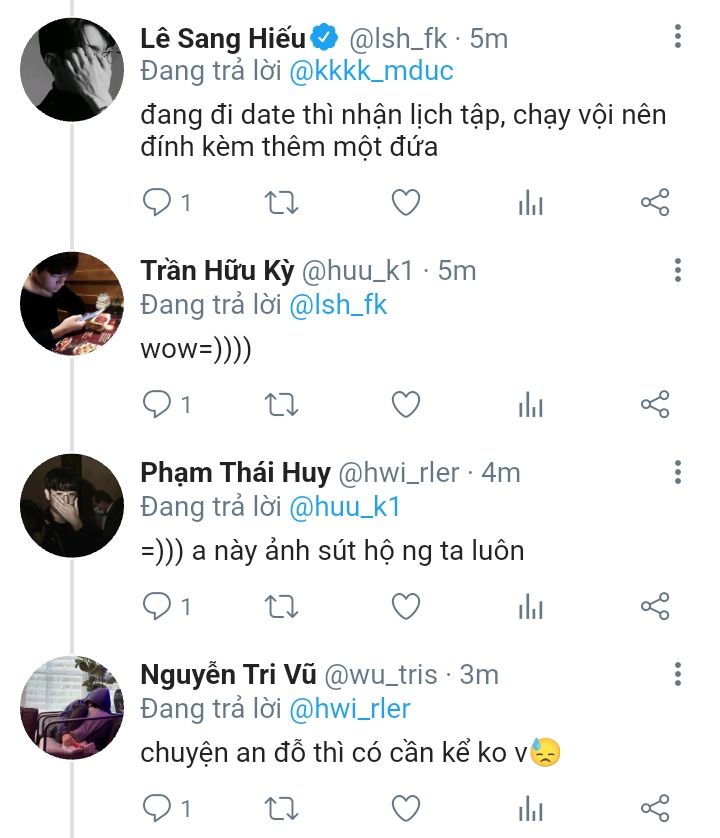The height and width of the screenshot is (838, 720).
Task: Share Nguyễn Tri Vũ's tweet
Action: click(x=654, y=808)
